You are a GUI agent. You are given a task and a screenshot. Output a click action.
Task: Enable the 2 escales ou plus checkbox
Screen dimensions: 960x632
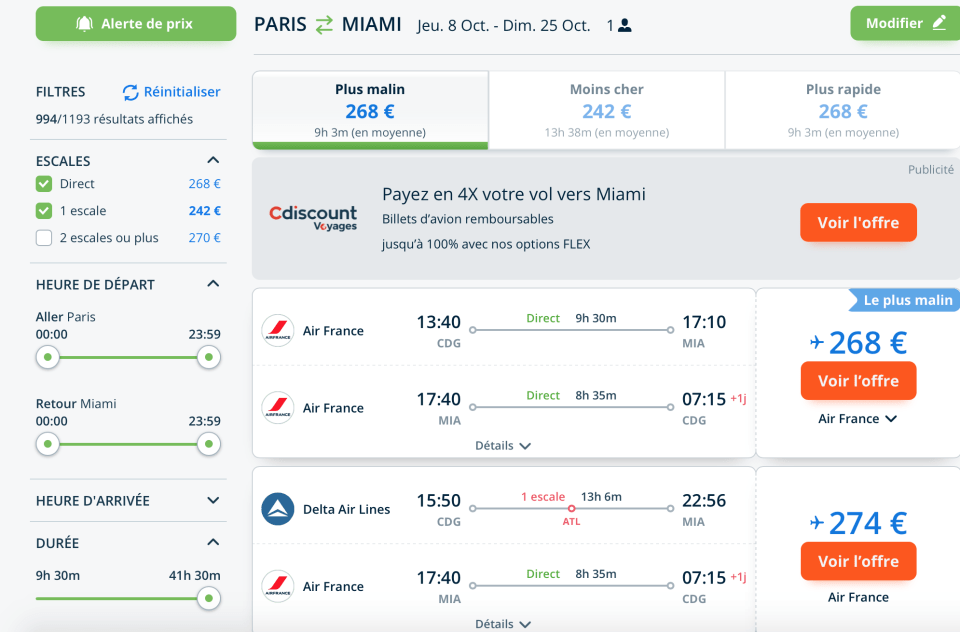(x=44, y=238)
